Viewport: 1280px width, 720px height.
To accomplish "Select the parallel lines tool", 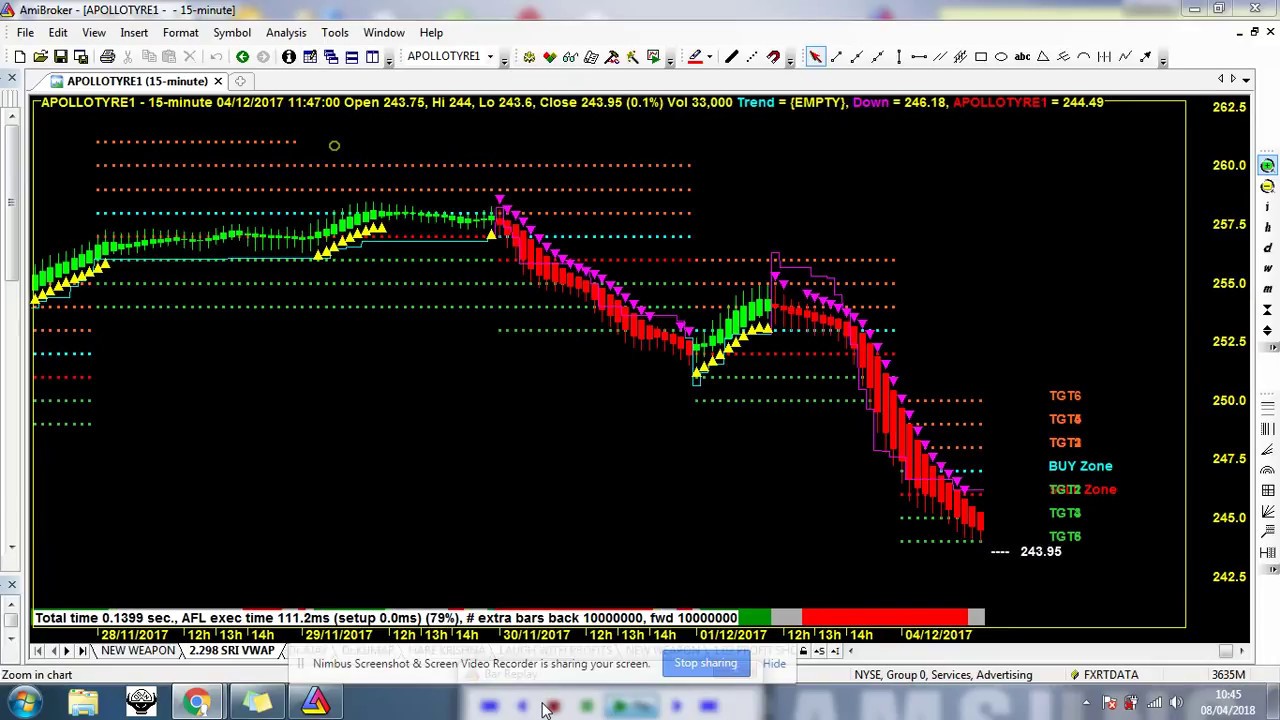I will [x=940, y=57].
